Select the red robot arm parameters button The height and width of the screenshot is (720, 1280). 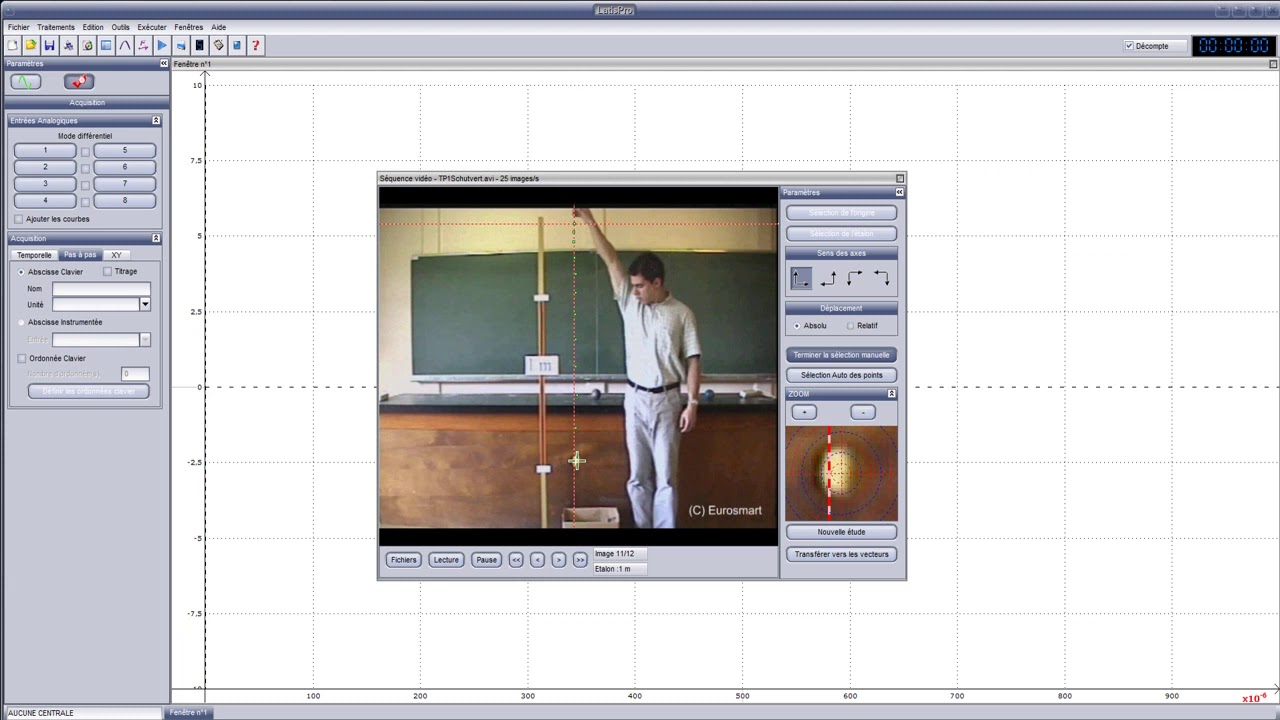[79, 82]
